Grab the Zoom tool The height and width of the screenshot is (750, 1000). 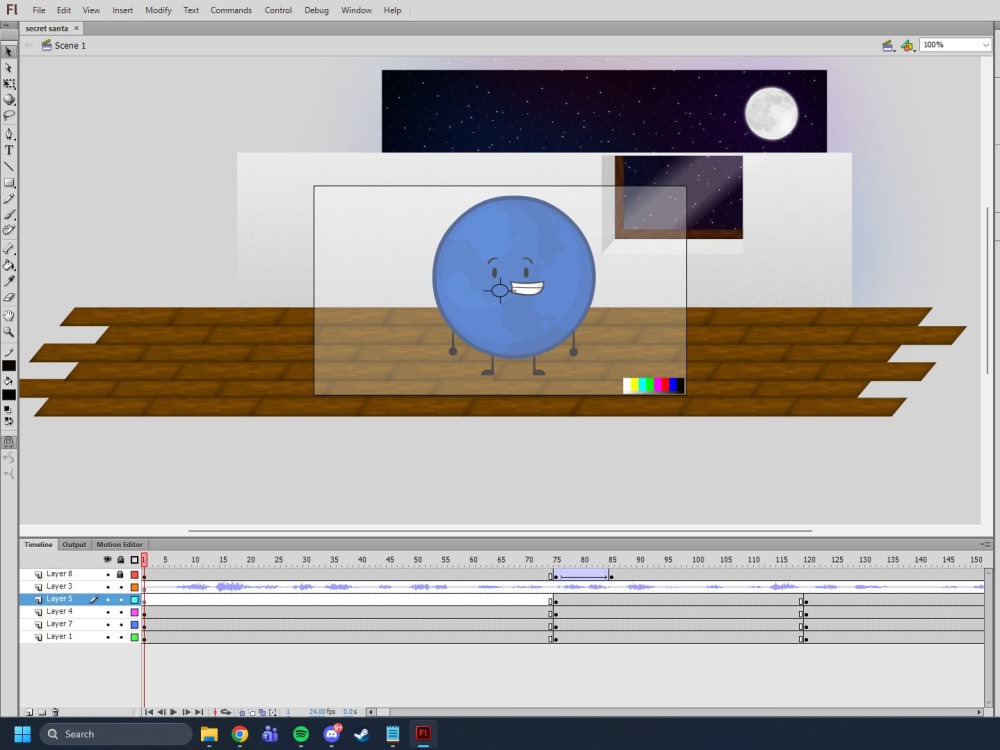tap(11, 330)
